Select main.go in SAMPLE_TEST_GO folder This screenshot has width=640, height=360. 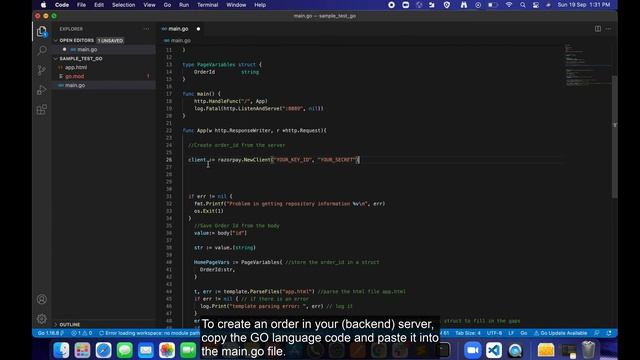(x=75, y=85)
